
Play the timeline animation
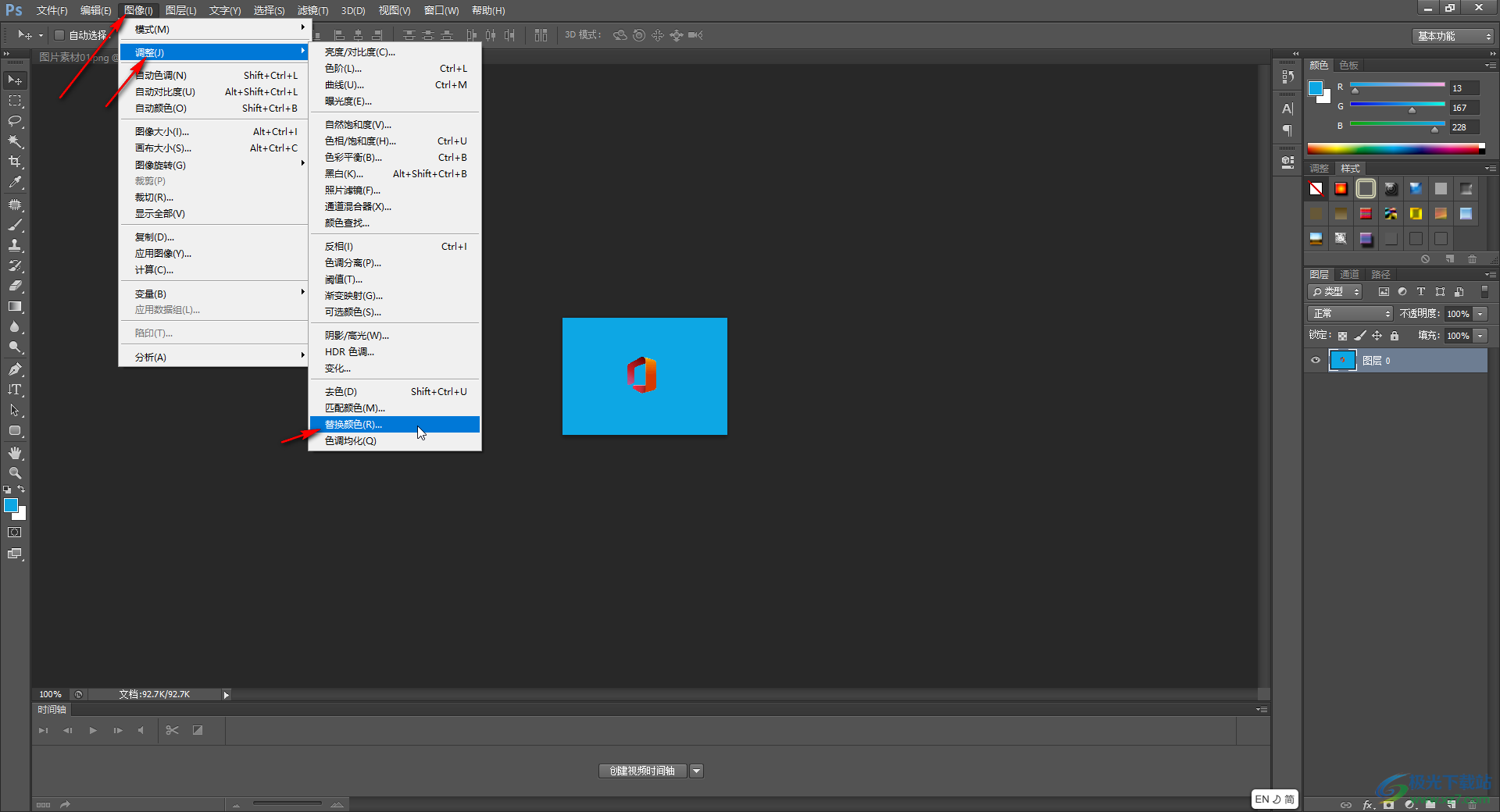(x=93, y=730)
